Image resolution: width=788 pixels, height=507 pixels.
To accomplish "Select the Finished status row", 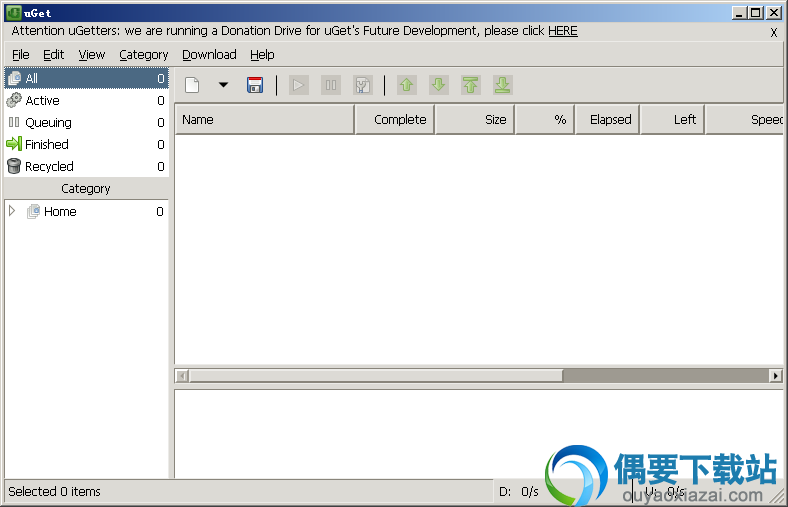I will tap(86, 145).
